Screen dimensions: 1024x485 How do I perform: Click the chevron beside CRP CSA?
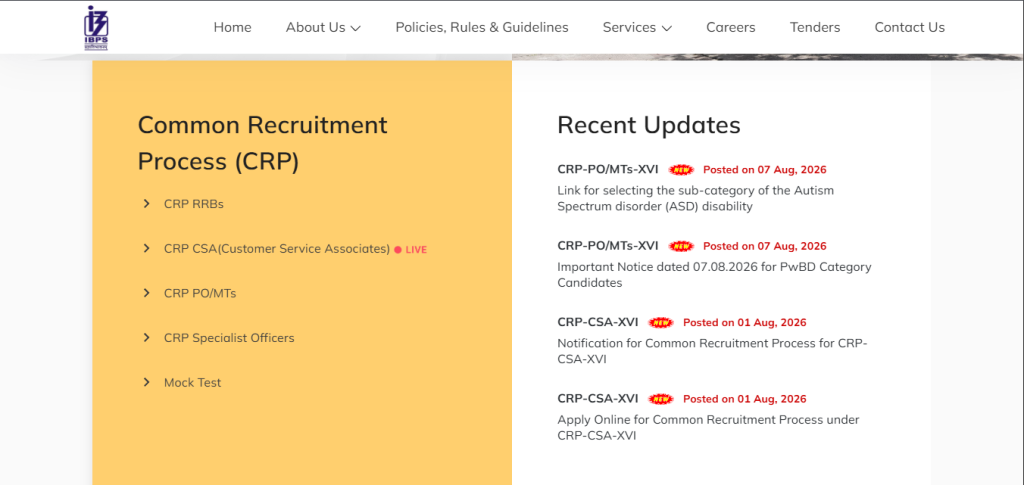146,249
